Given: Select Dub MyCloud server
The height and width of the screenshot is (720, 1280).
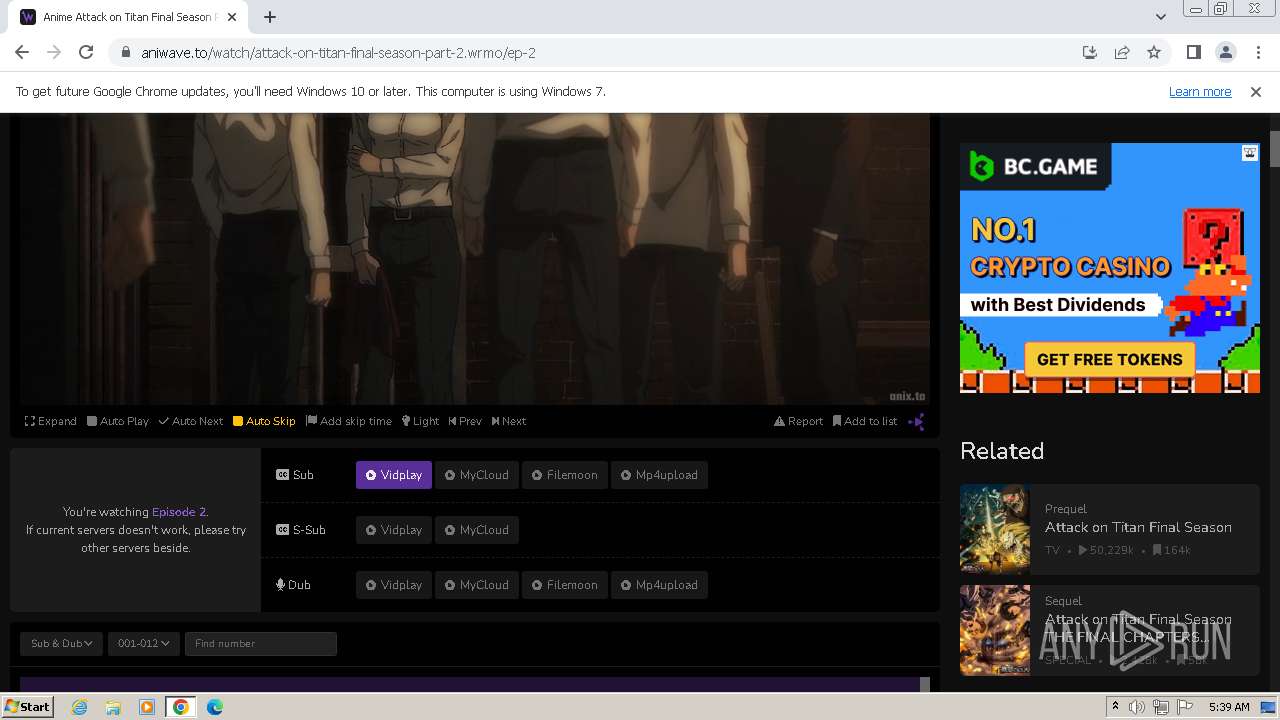Looking at the screenshot, I should pos(477,585).
